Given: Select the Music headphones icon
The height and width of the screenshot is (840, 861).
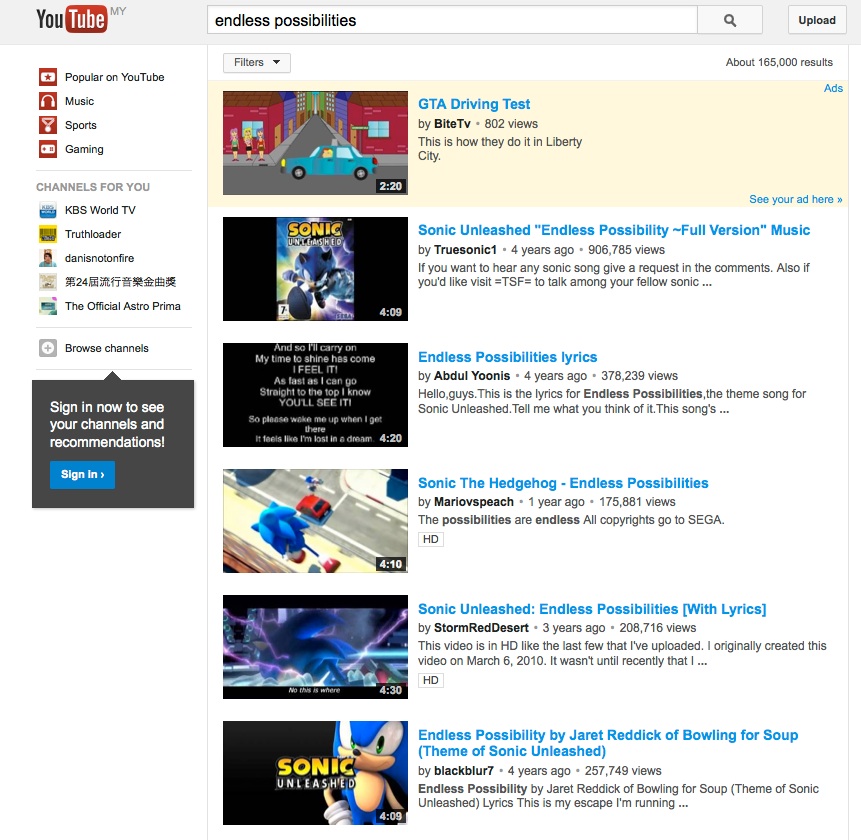Looking at the screenshot, I should (47, 101).
